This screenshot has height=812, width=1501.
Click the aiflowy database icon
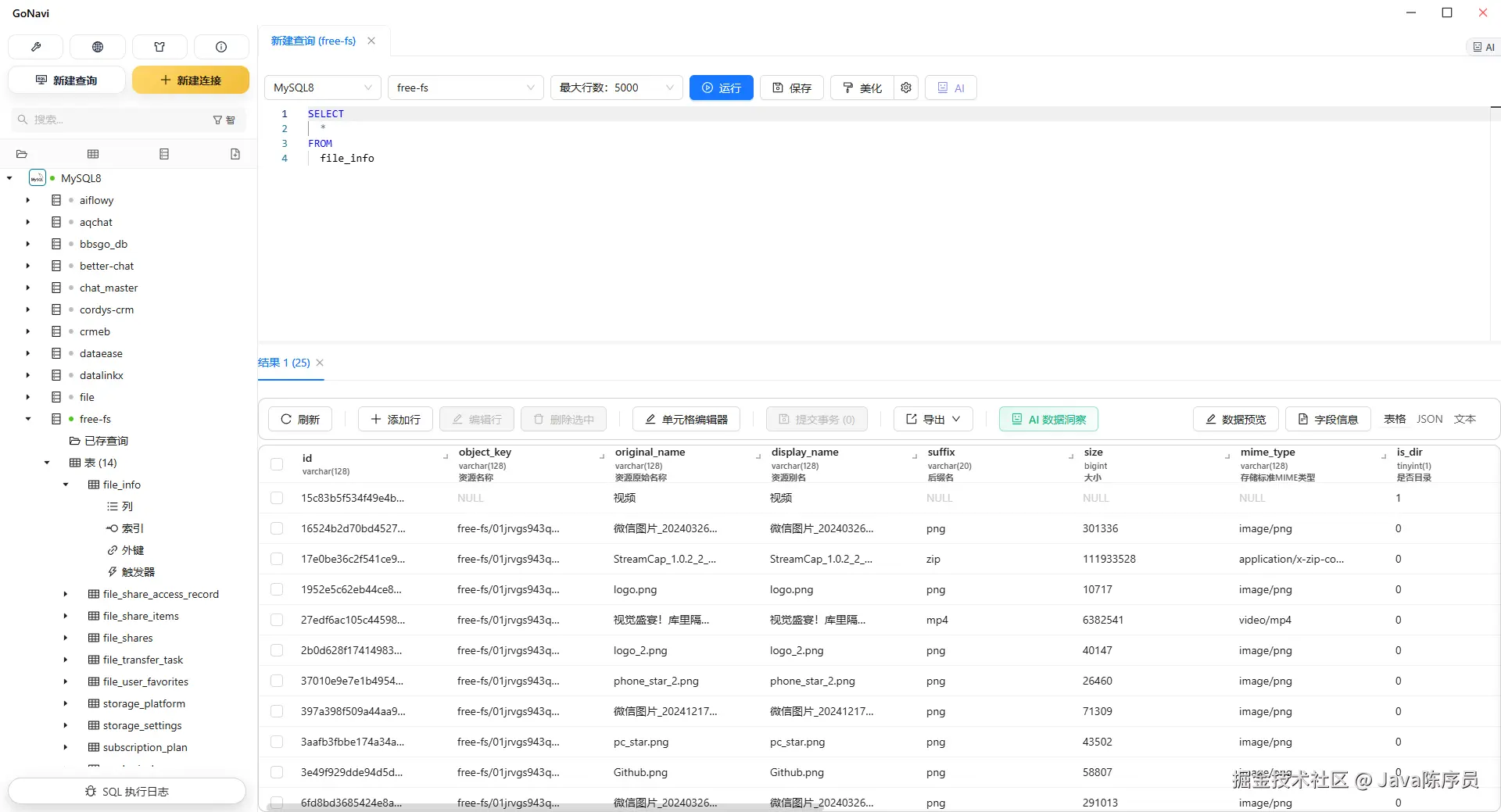[56, 200]
